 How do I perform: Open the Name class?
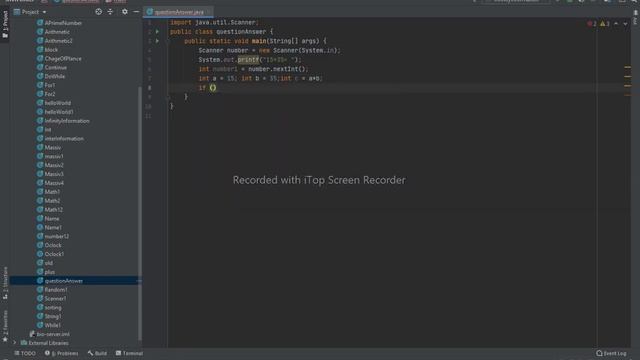(x=48, y=218)
